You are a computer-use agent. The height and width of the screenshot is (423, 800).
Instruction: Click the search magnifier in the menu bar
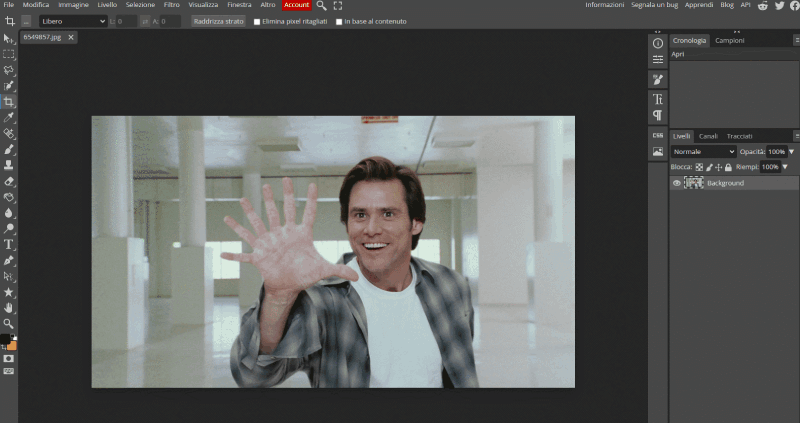tap(321, 6)
